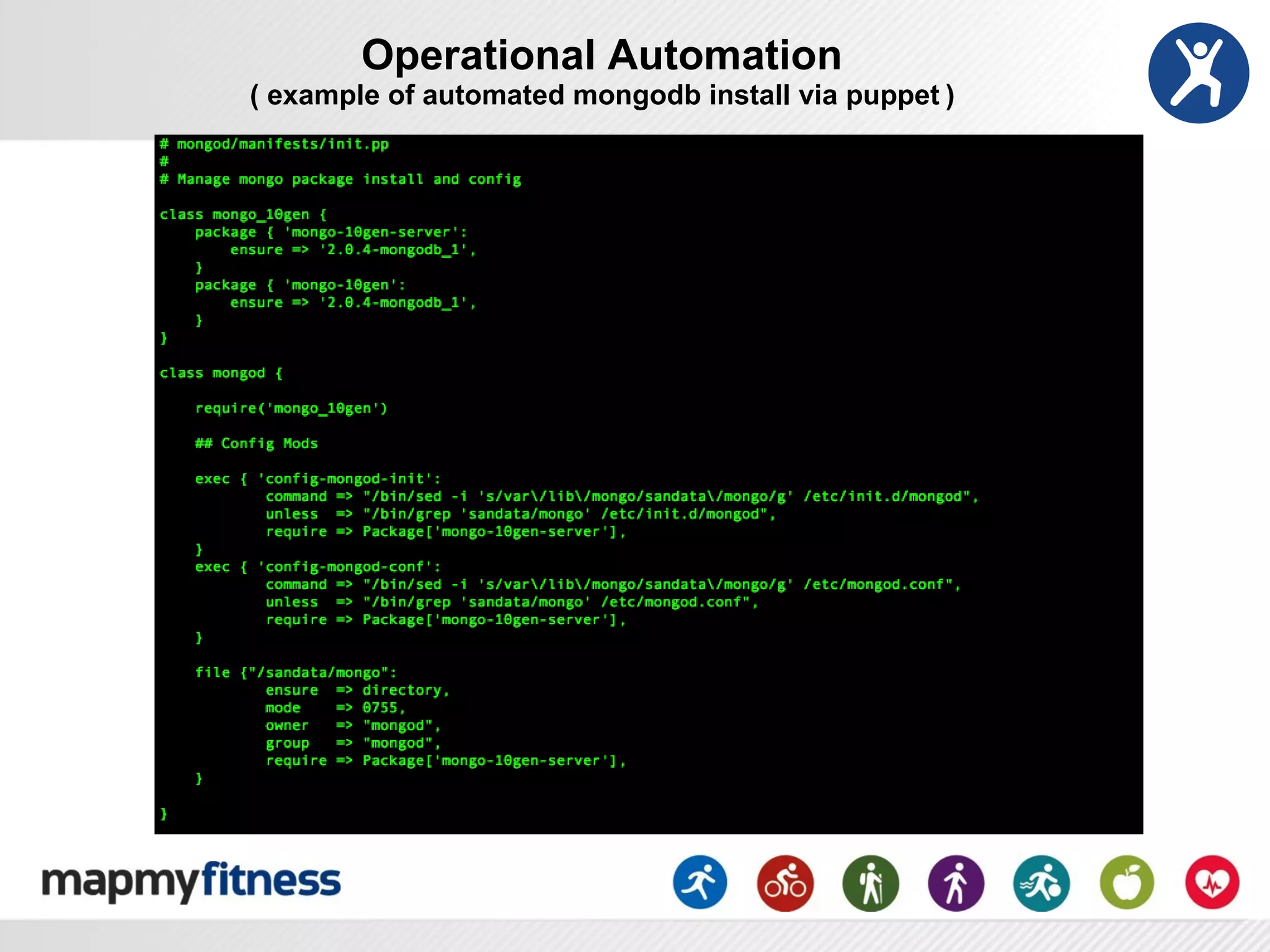
Task: Click the subtitle about automated mongodb install
Action: point(602,96)
